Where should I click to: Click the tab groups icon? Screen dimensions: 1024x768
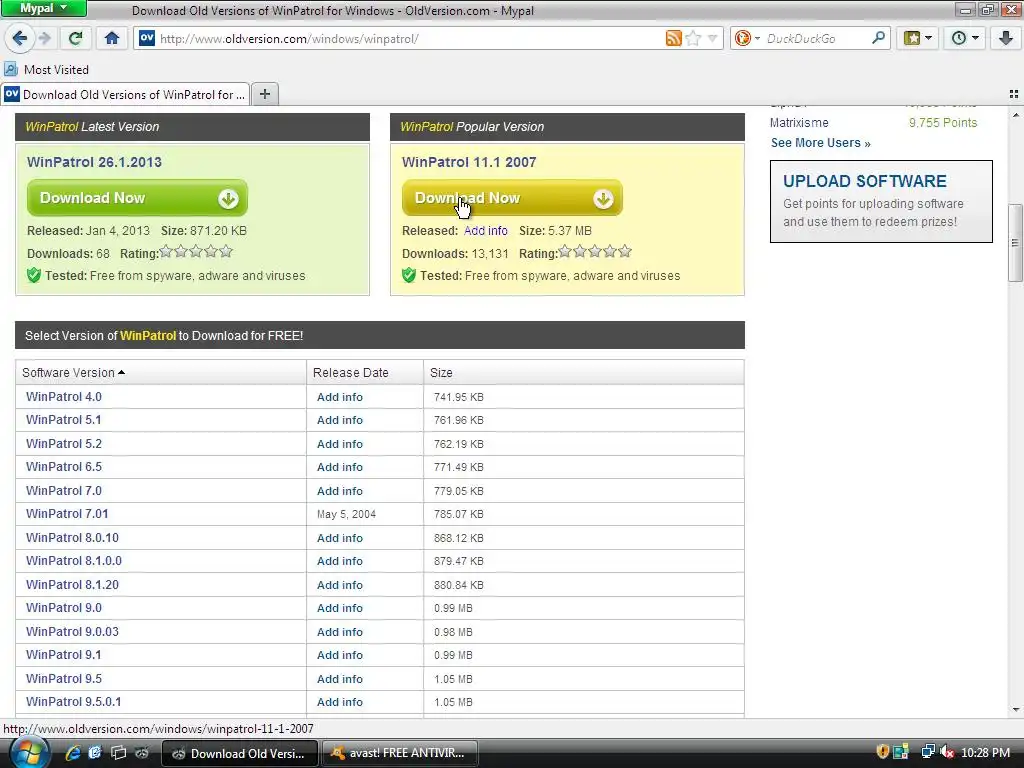point(1014,95)
